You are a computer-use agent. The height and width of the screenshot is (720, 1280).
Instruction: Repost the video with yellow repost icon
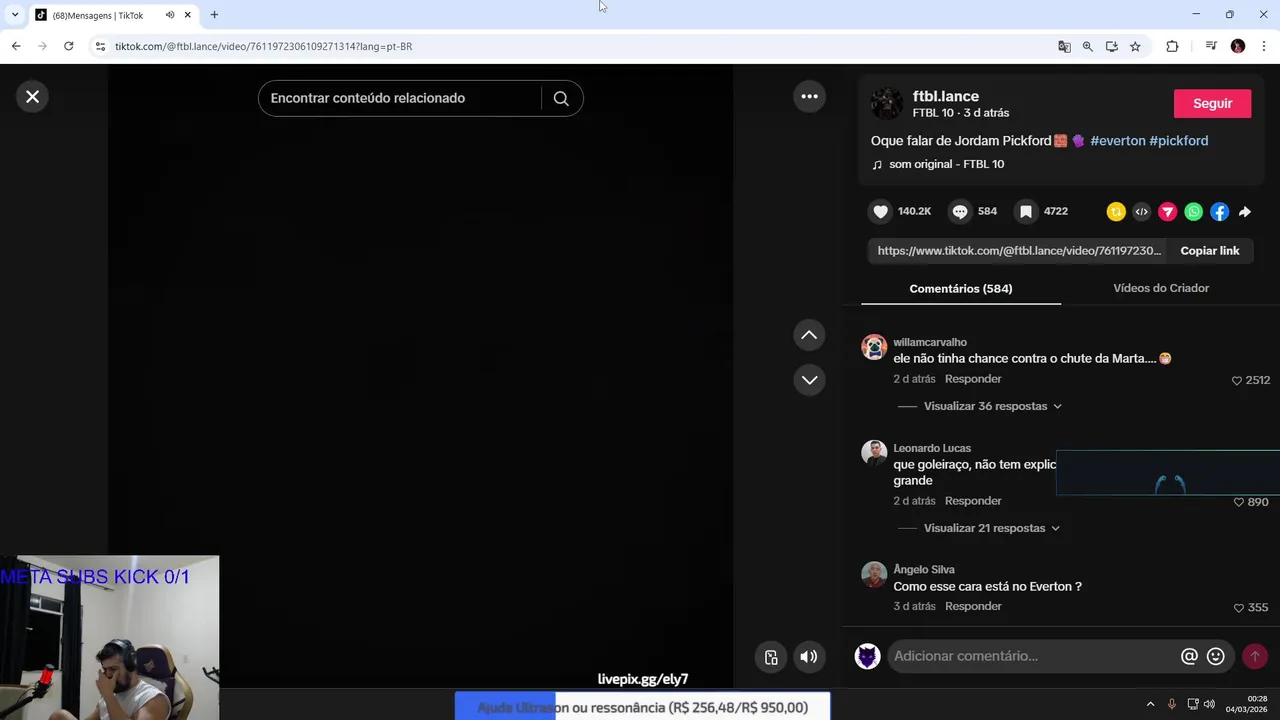[x=1116, y=211]
